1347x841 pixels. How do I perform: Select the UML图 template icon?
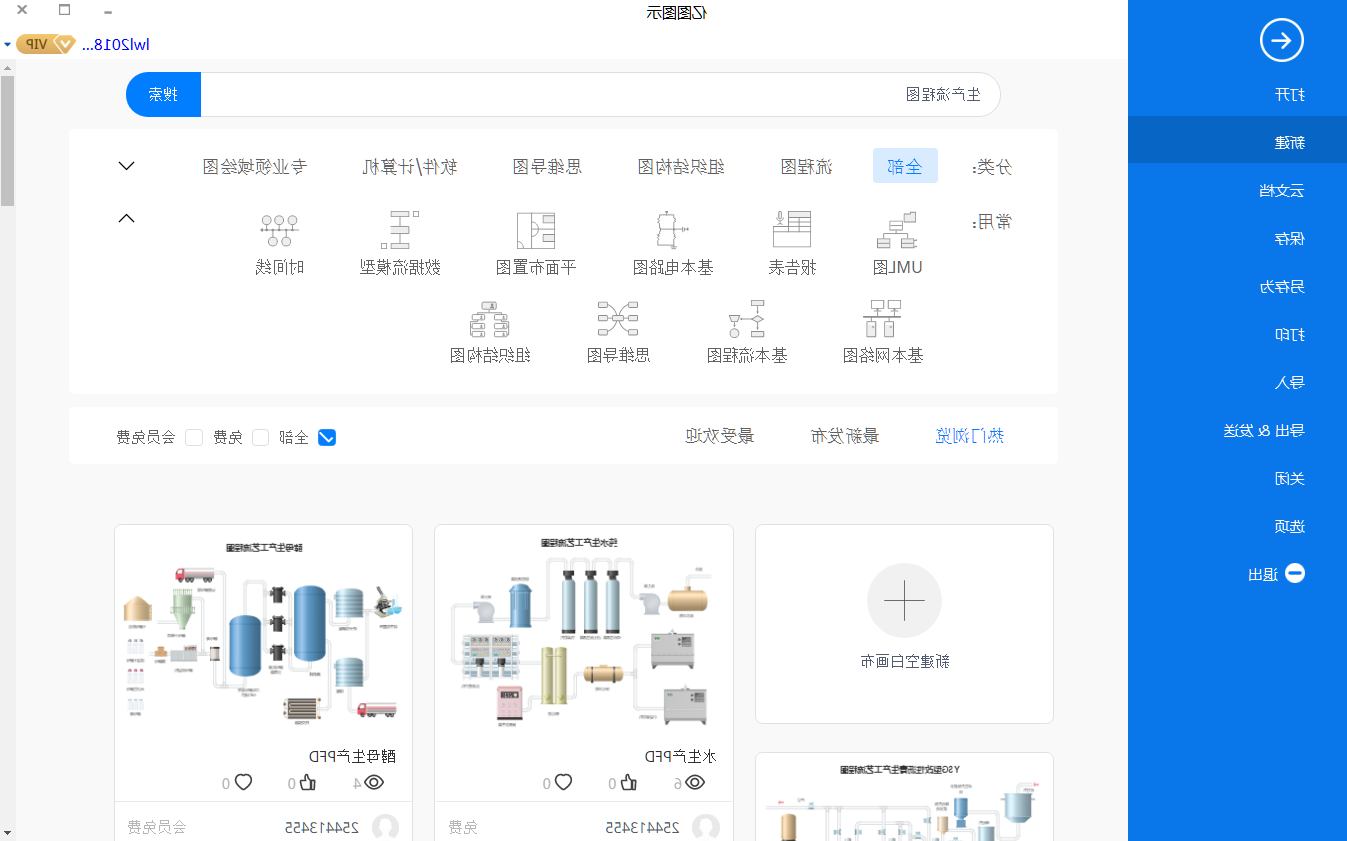(897, 230)
